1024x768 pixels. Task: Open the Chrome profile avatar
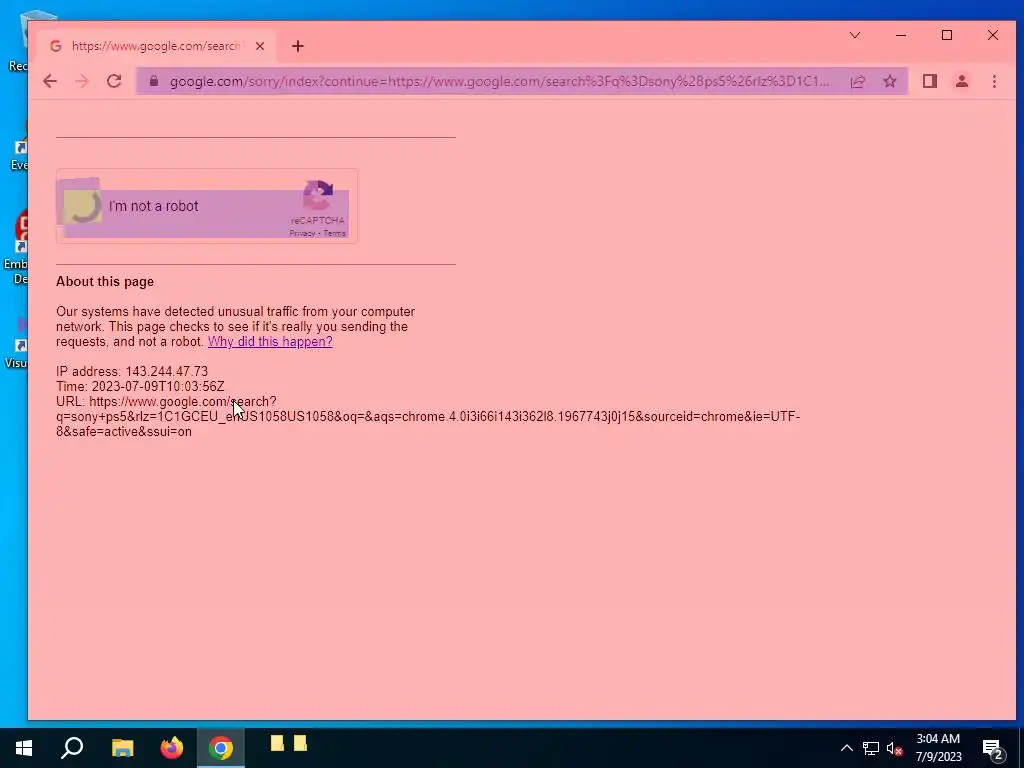coord(961,81)
